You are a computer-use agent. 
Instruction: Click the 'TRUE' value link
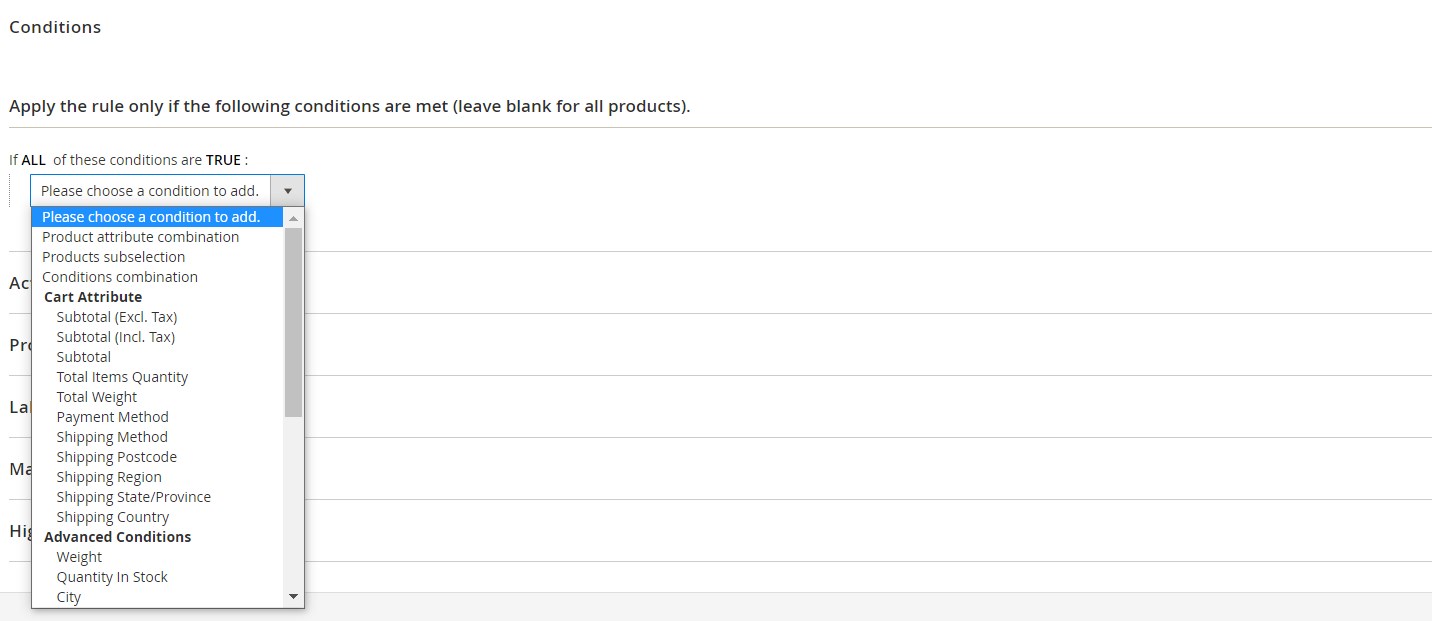coord(223,160)
